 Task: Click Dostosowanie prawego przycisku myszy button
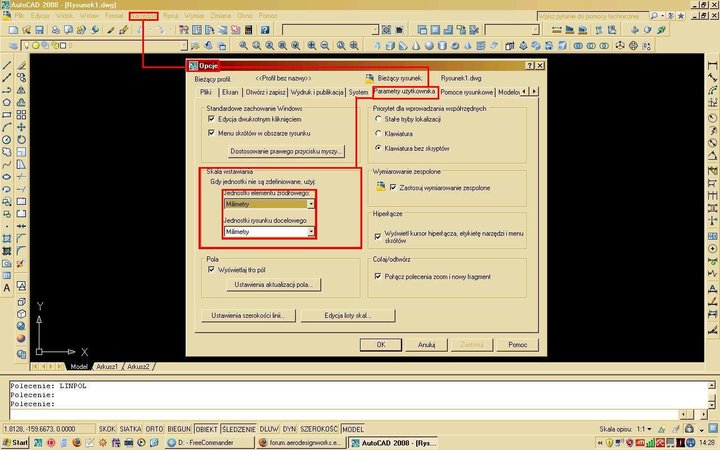[287, 151]
